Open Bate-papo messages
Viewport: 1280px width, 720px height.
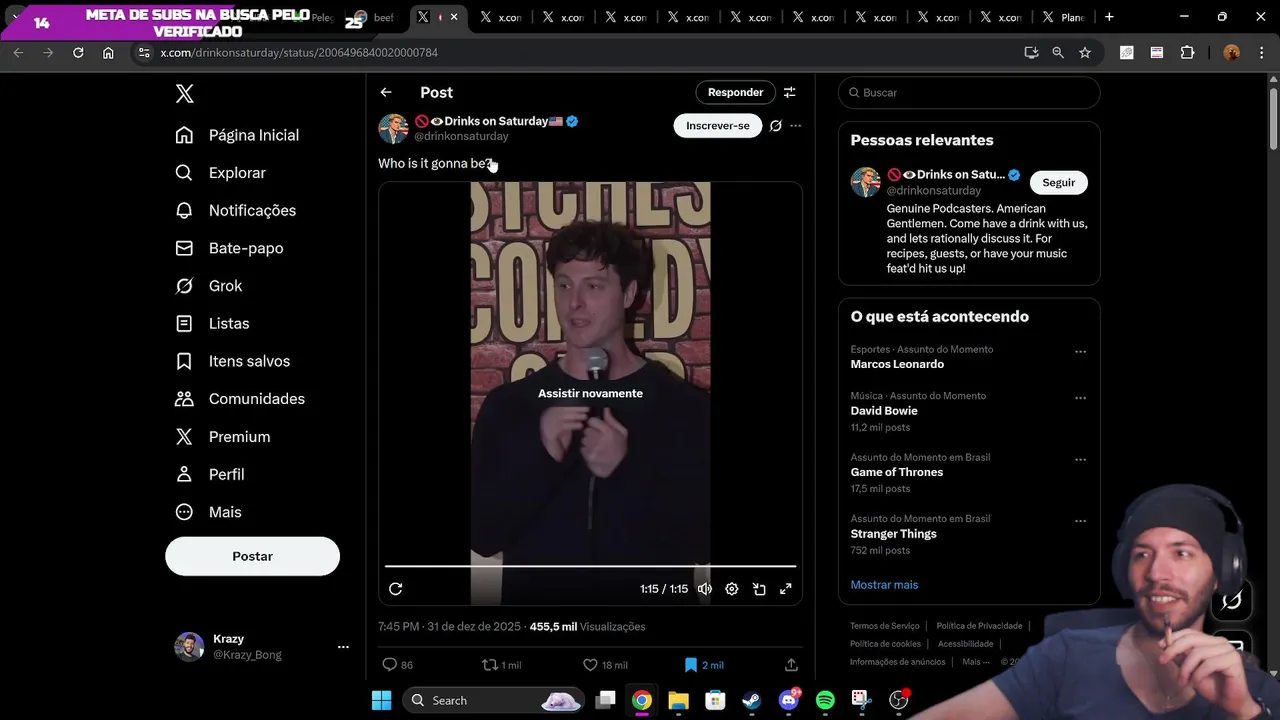point(230,248)
